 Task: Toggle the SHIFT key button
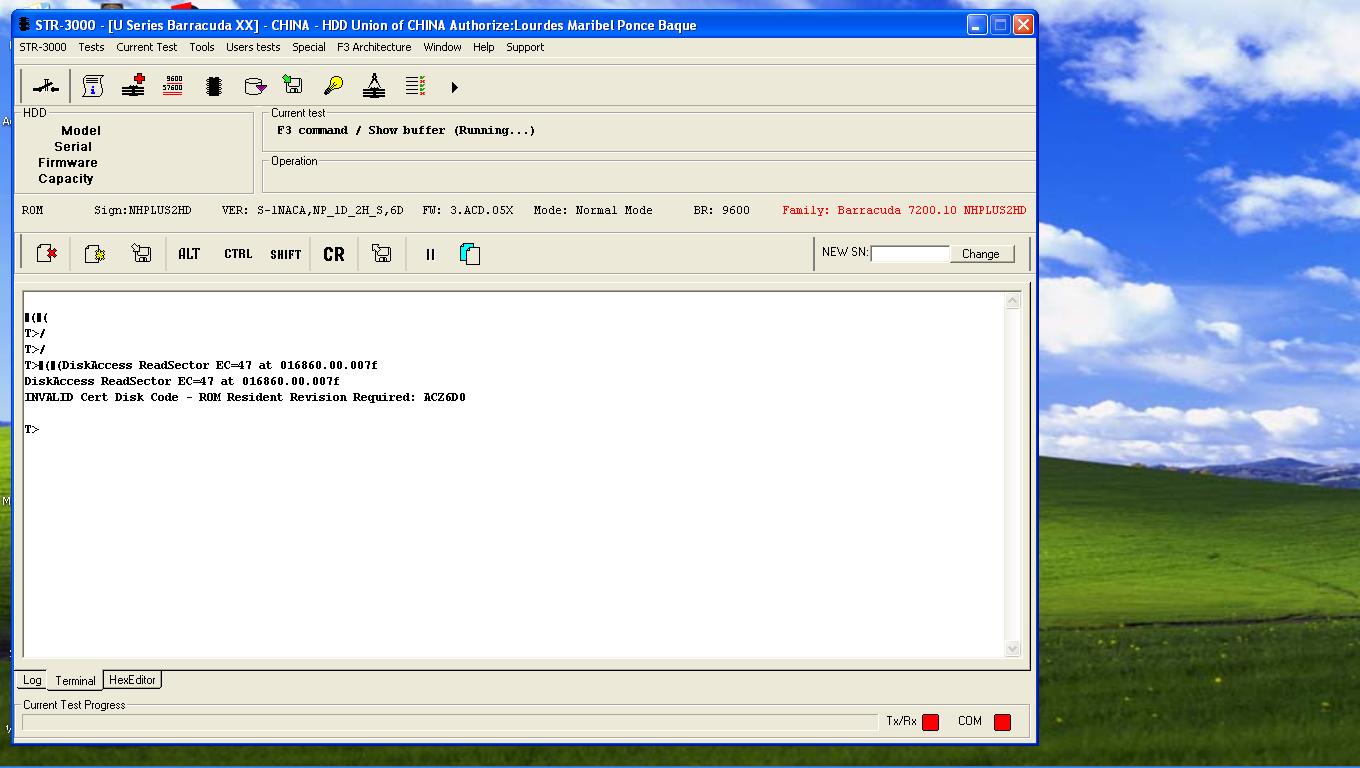point(285,254)
